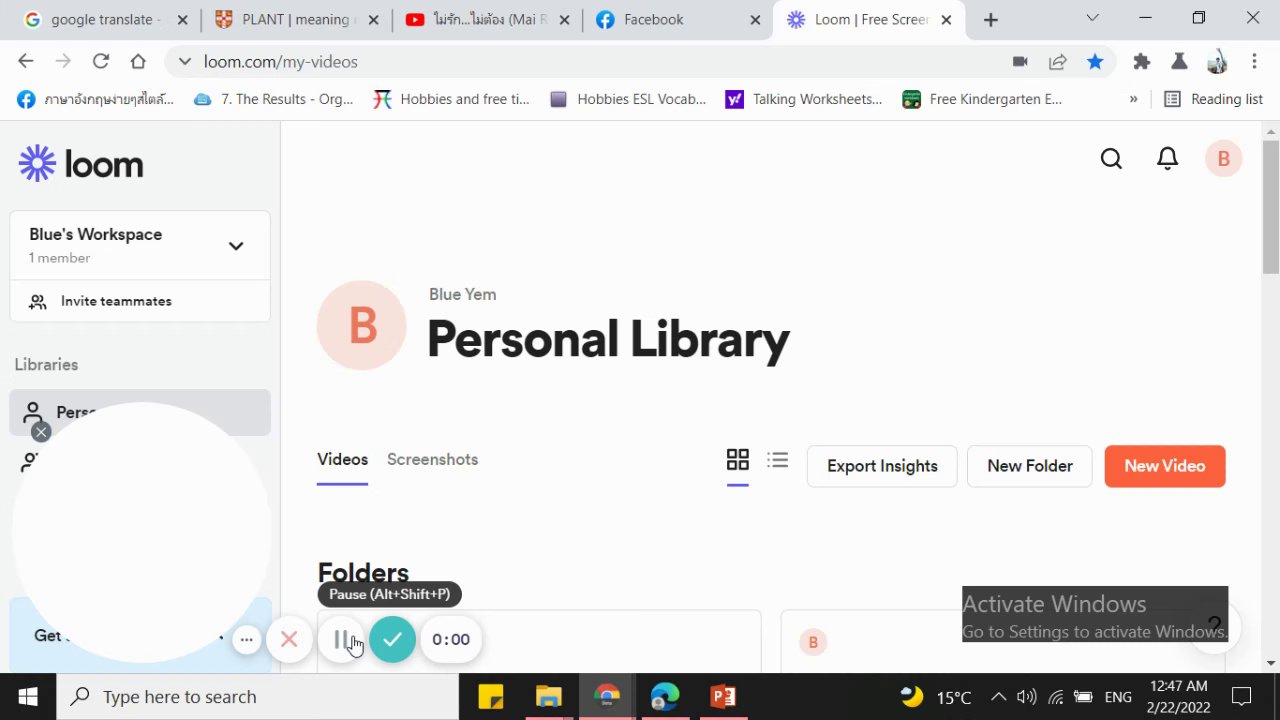
Task: Open PowerPoint from taskbar
Action: tap(723, 697)
